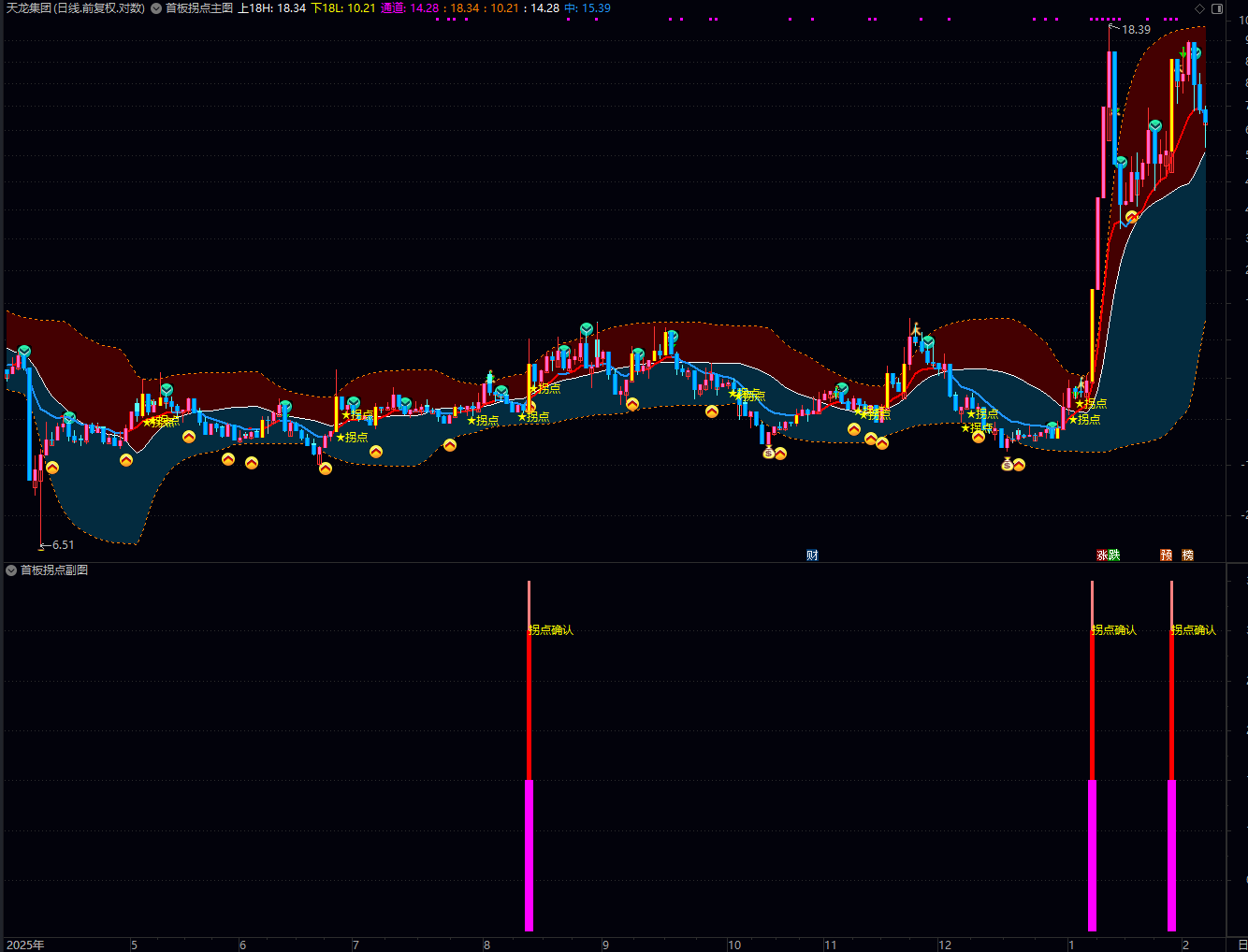Click the green check marker at chart start
The height and width of the screenshot is (952, 1248).
coord(24,352)
